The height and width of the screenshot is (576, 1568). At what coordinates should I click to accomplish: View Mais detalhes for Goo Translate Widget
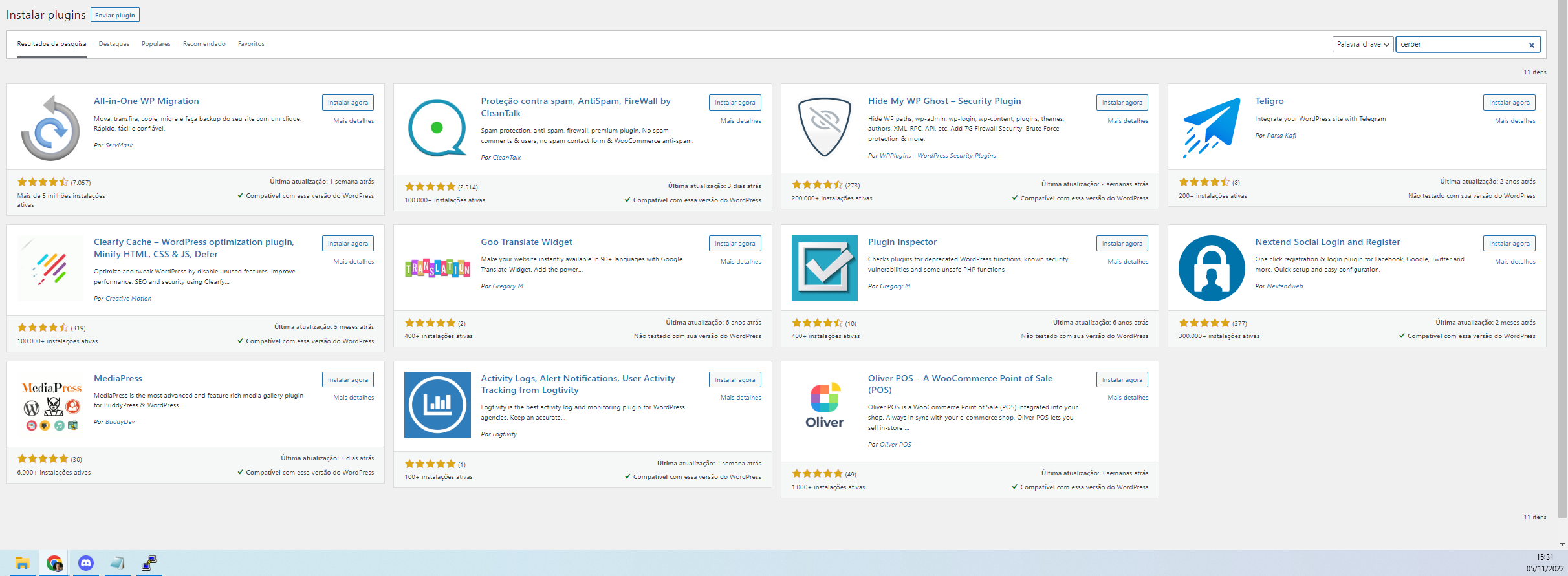(x=741, y=262)
